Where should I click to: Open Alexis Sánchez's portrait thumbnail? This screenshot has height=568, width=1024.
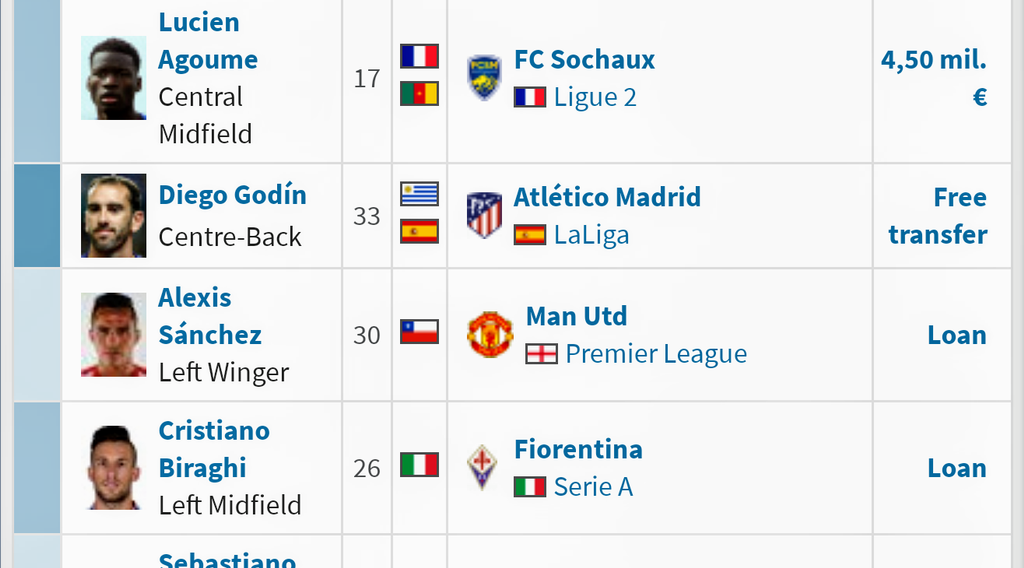pos(114,334)
